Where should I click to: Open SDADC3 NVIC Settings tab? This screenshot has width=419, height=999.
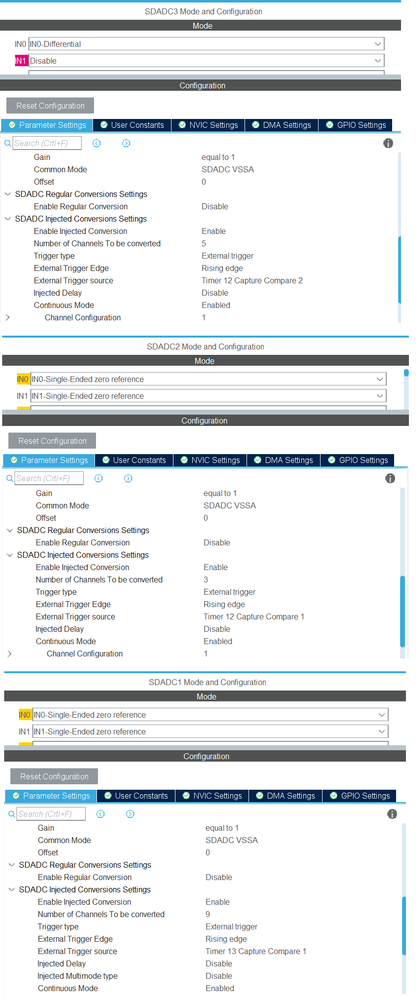click(208, 125)
